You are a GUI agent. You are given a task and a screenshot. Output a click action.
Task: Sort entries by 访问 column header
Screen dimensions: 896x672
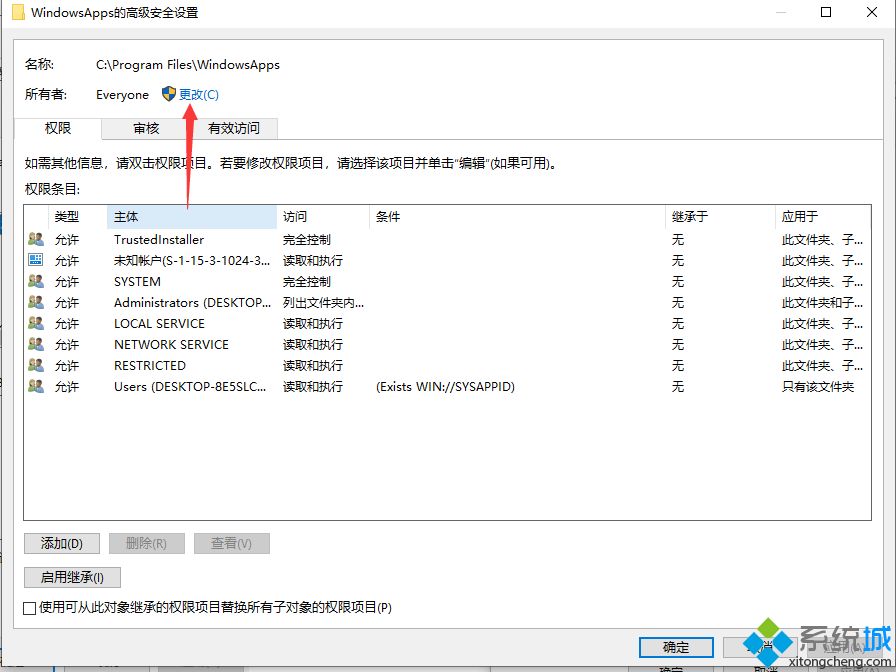tap(322, 216)
